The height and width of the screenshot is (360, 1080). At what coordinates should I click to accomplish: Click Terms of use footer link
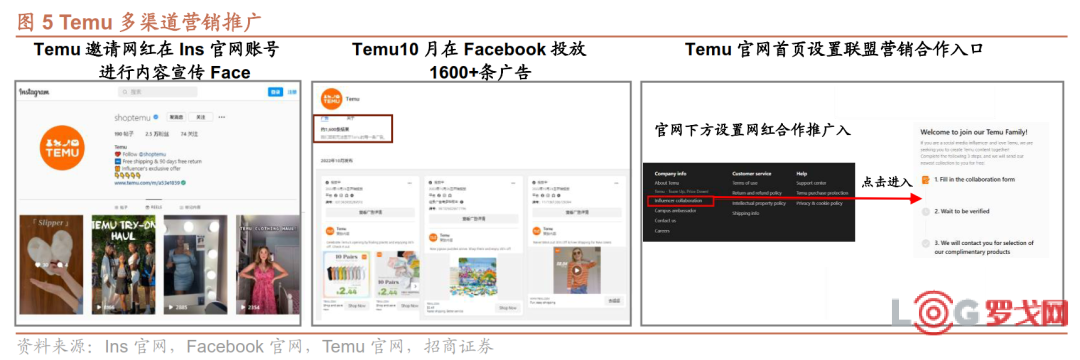tap(745, 183)
